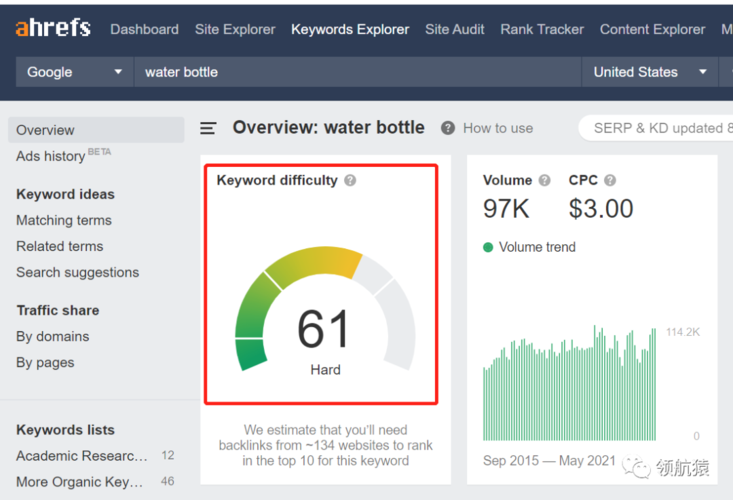Click the keyword difficulty gauge showing 61

pyautogui.click(x=325, y=308)
